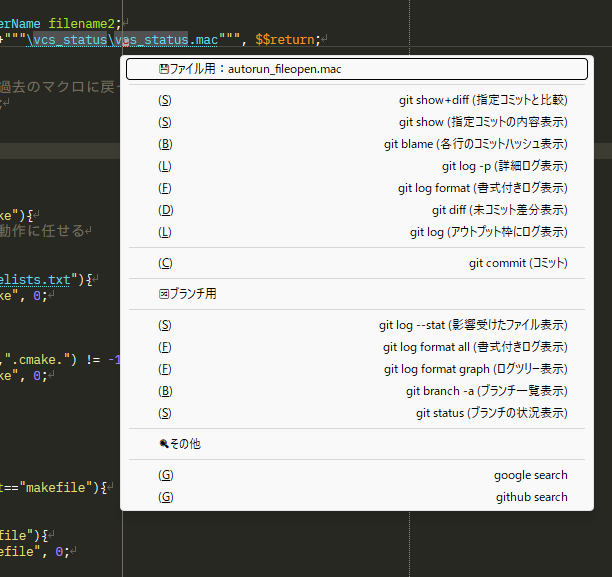Open git diff (未コミット差分表示)
612x577 pixels.
357,210
